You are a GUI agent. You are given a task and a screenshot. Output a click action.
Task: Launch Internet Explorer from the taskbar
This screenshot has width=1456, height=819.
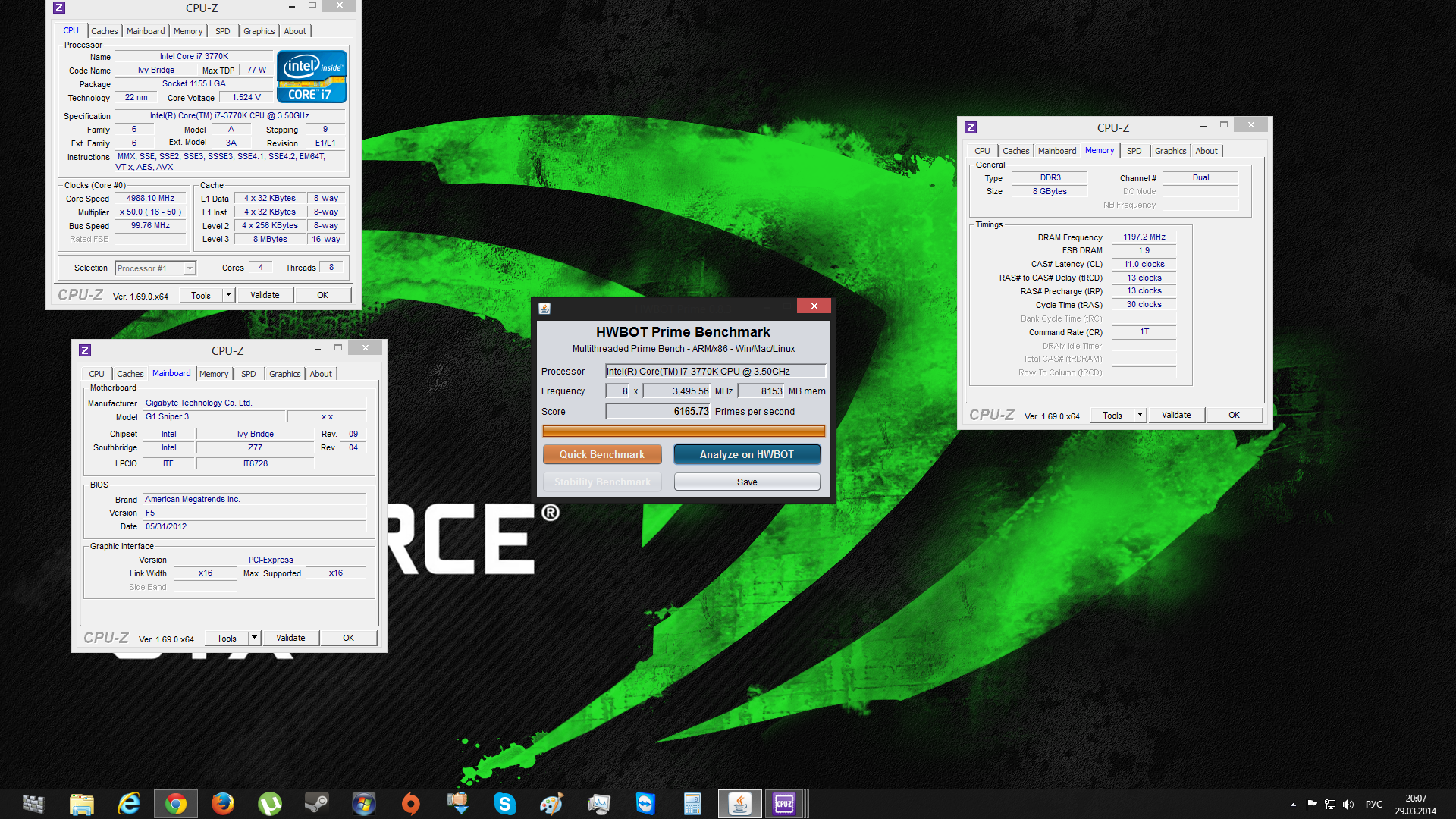point(129,804)
